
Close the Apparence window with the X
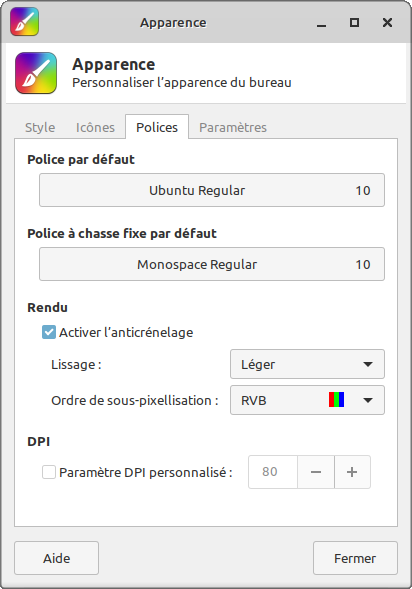387,23
